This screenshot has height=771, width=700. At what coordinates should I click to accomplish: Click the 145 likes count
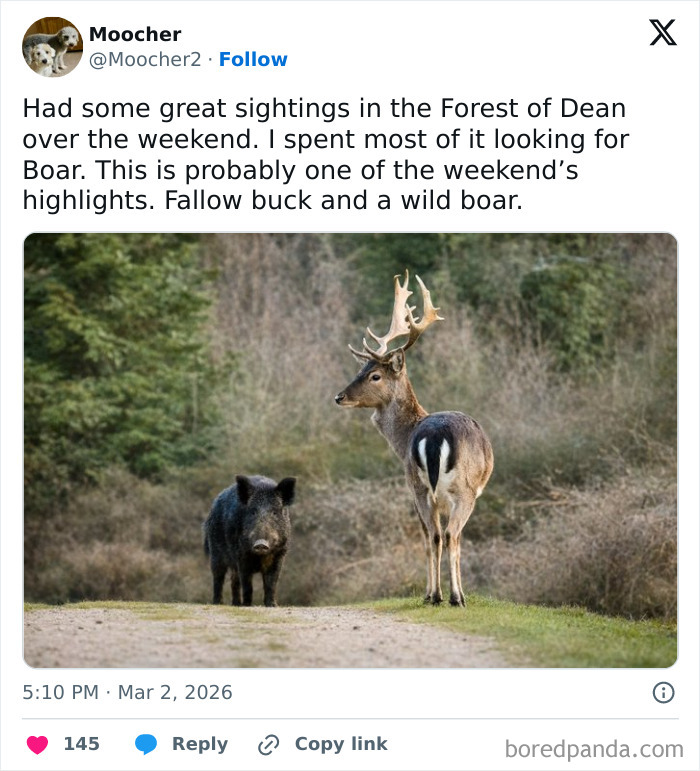81,744
